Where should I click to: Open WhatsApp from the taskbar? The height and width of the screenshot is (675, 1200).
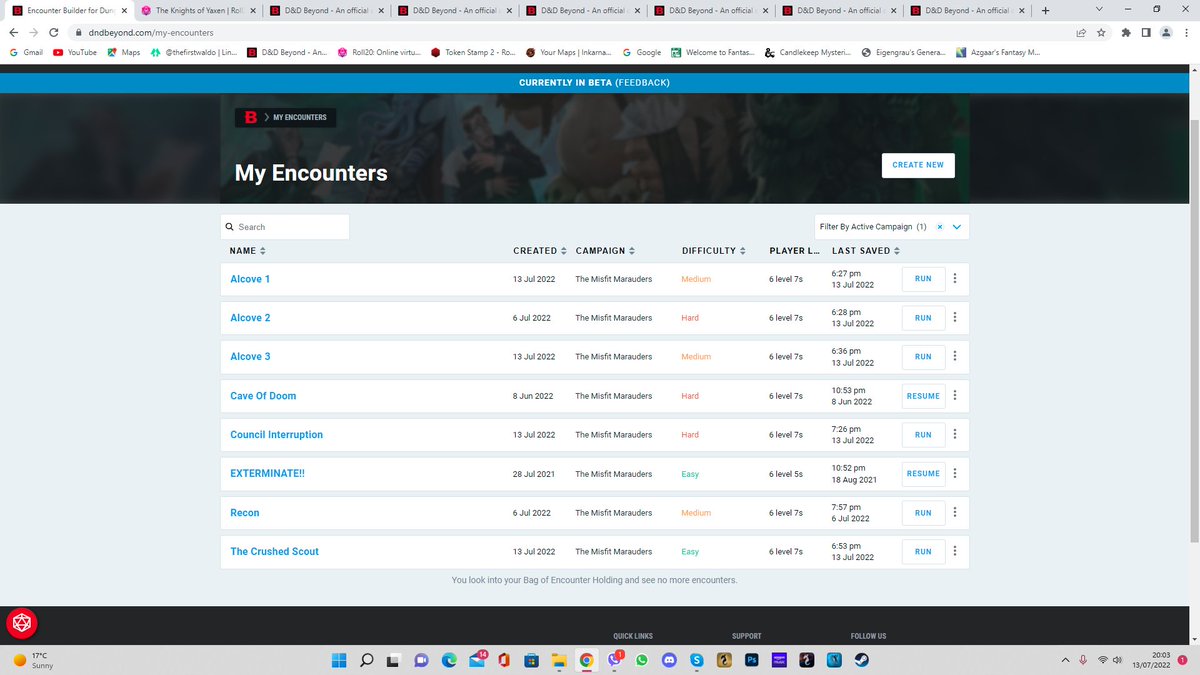(642, 660)
